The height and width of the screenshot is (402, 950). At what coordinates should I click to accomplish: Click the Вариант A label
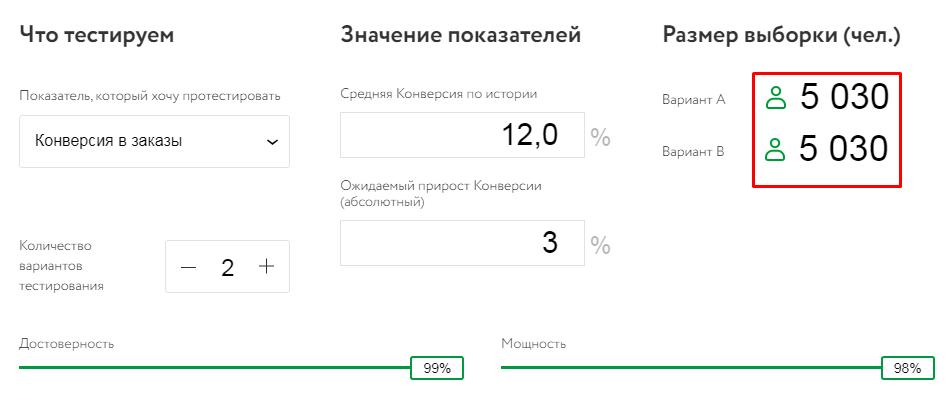693,100
